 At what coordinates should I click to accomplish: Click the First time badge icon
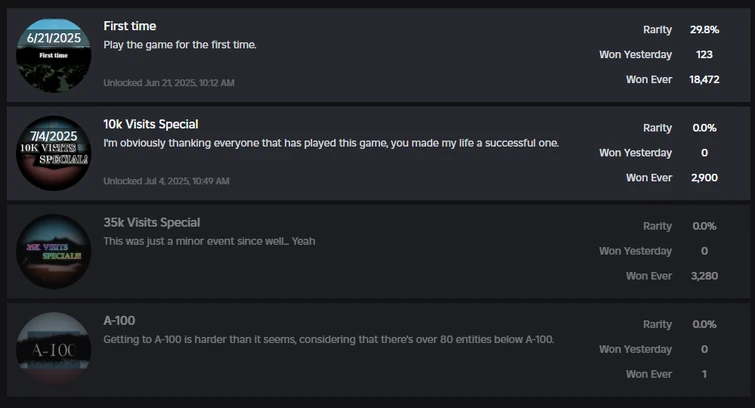tap(53, 55)
